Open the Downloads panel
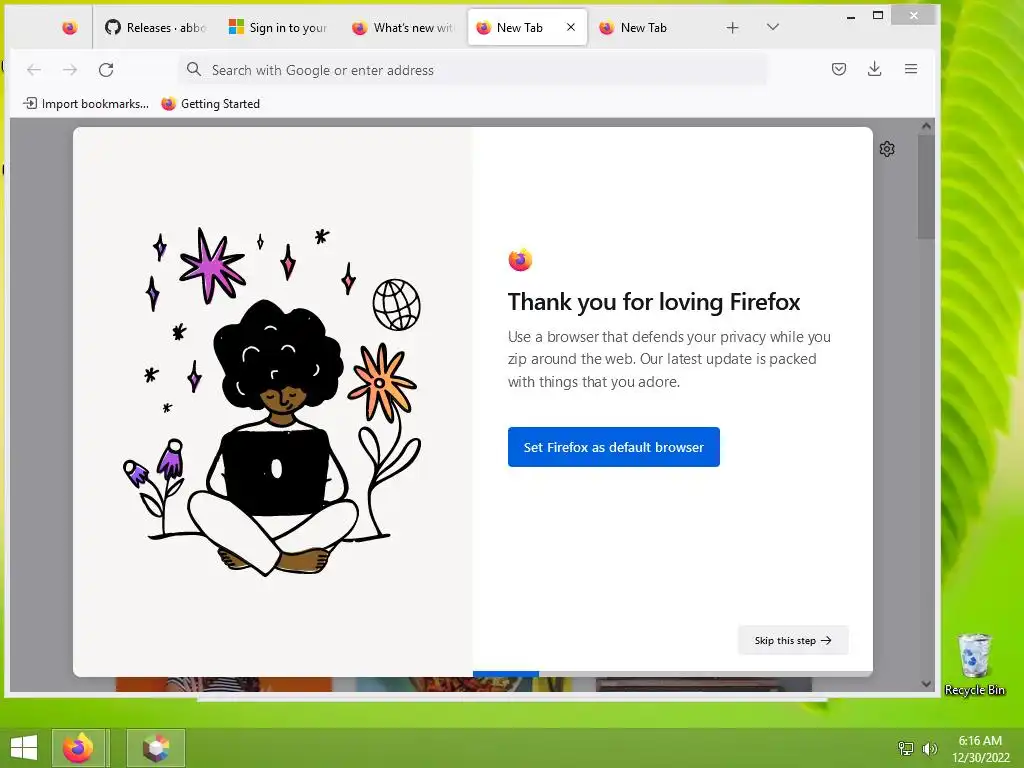Viewport: 1024px width, 768px height. [874, 69]
